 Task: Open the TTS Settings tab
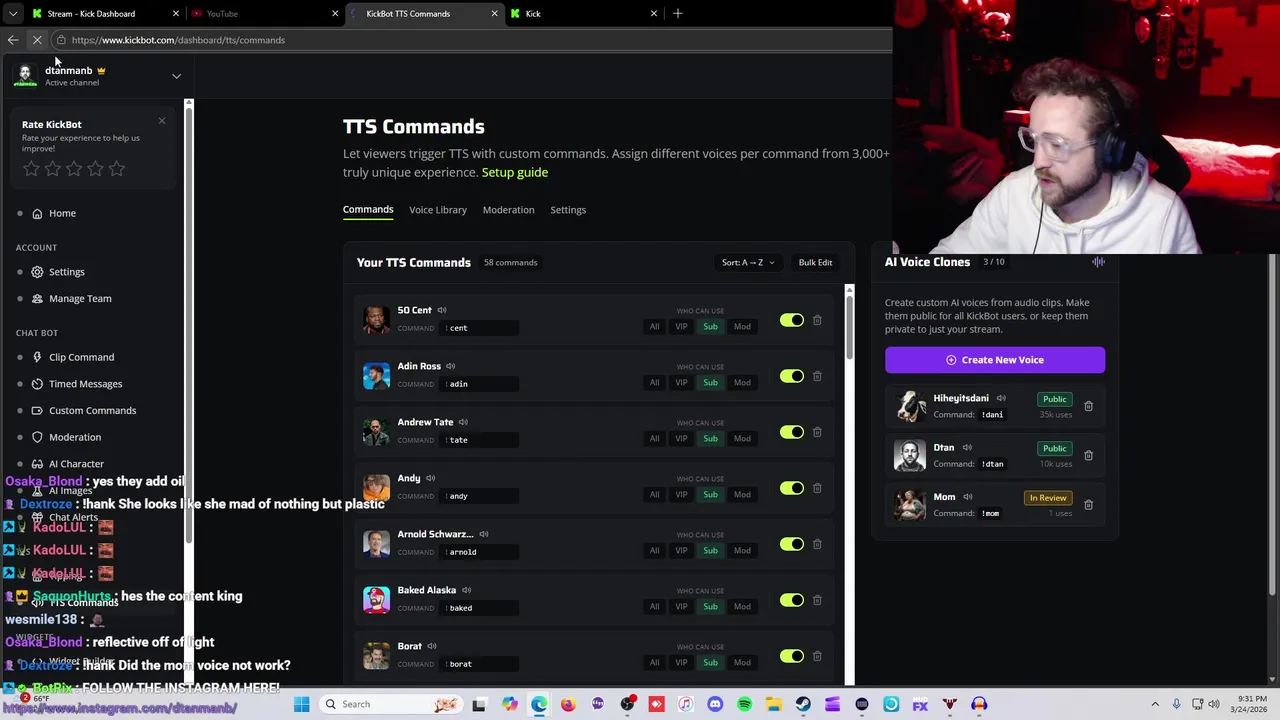(568, 210)
